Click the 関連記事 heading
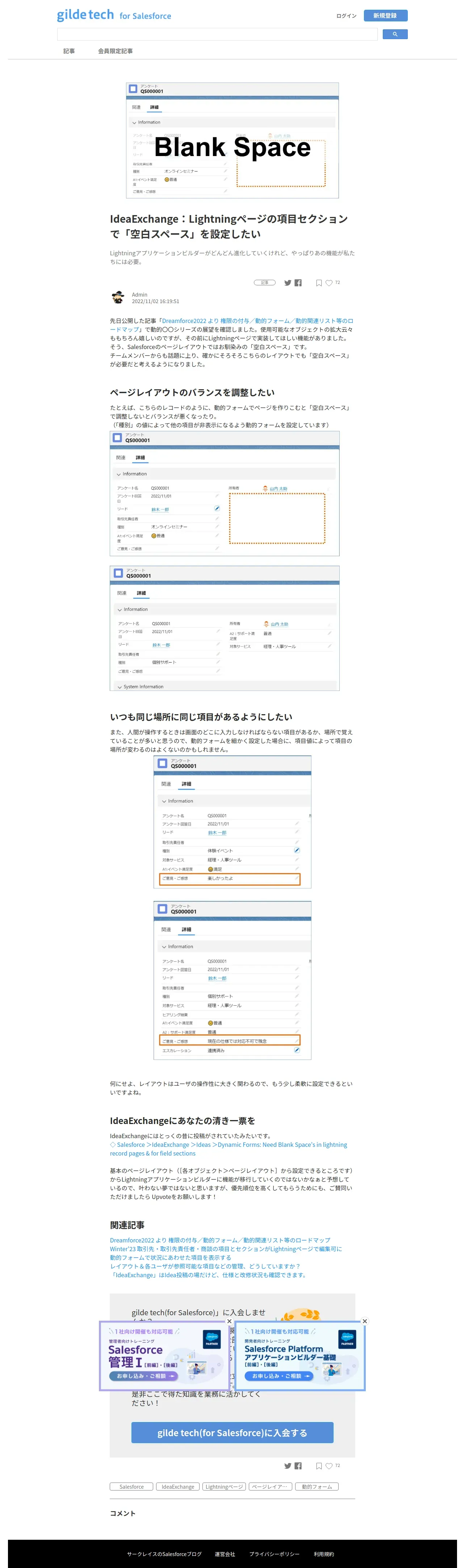Viewport: 465px width, 1568px height. tap(127, 1225)
